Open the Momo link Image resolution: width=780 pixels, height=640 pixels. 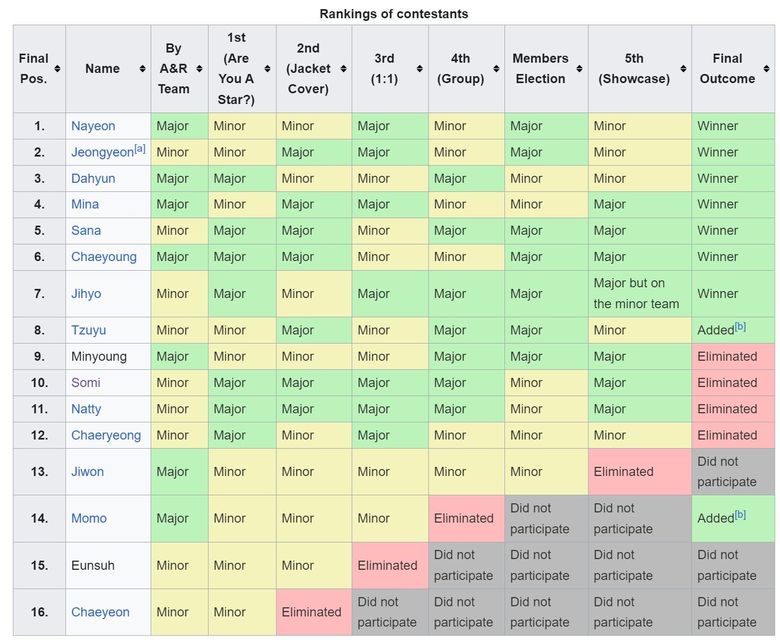89,518
